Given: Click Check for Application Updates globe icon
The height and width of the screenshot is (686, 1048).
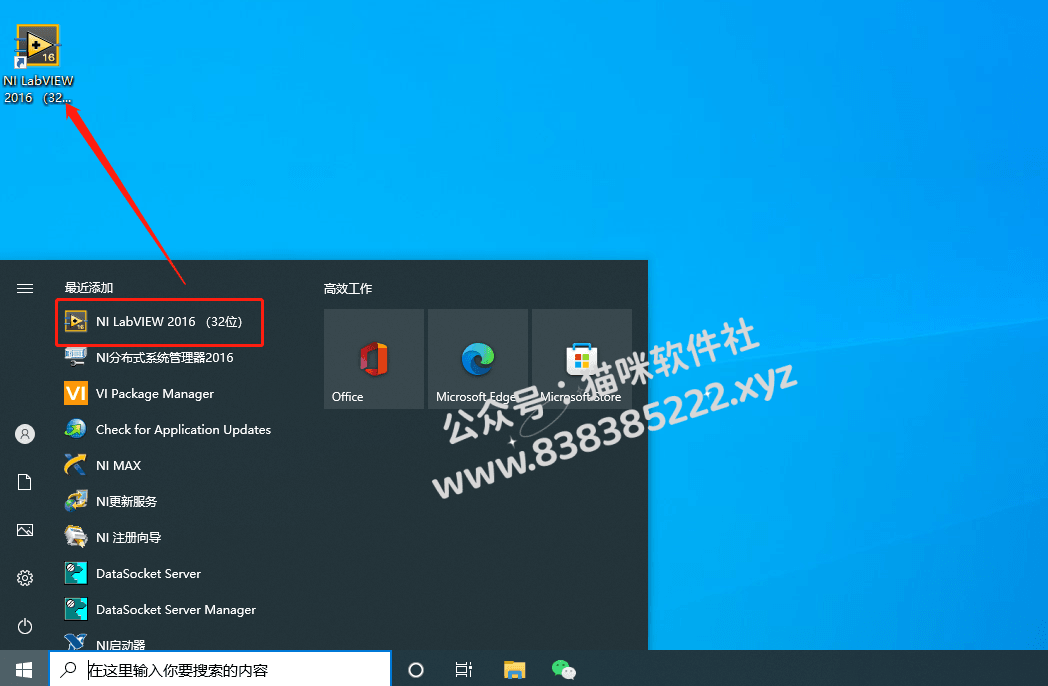Looking at the screenshot, I should coord(76,429).
